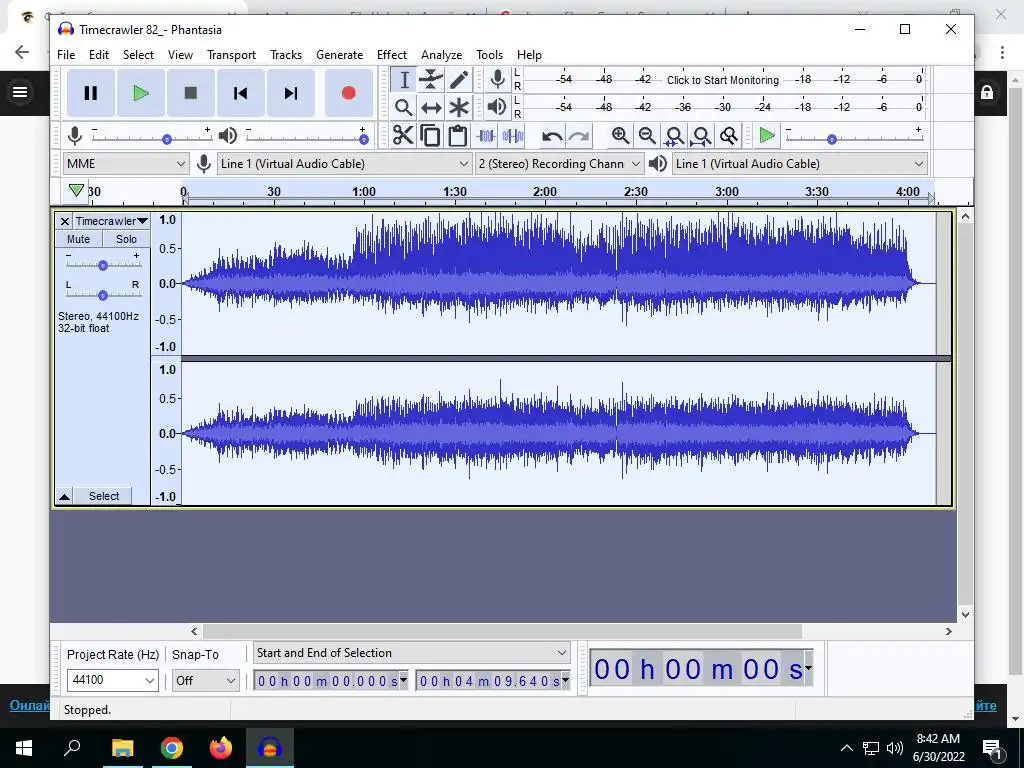Copy the selection with the Copy icon

(x=430, y=135)
